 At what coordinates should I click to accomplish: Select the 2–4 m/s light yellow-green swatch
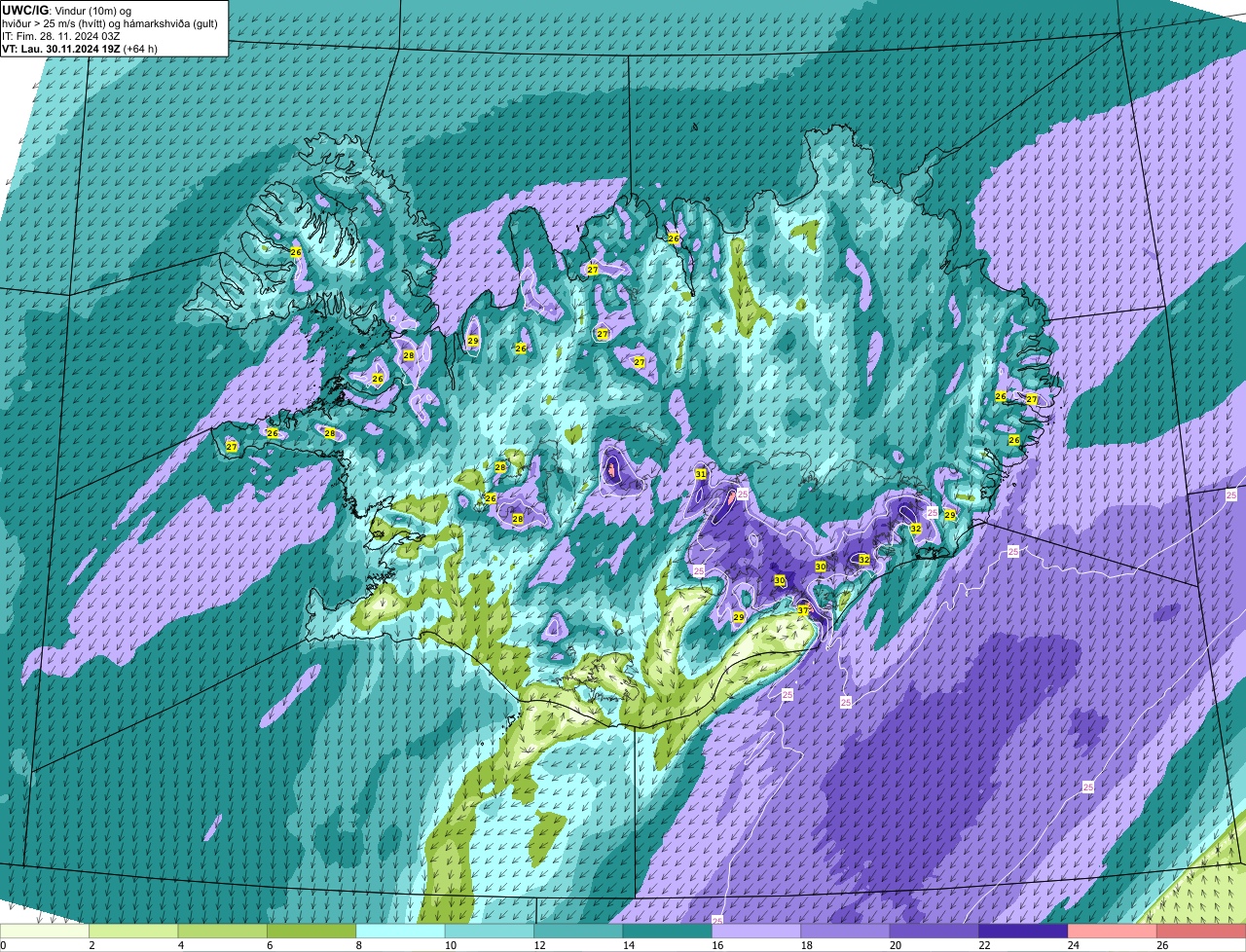click(133, 931)
